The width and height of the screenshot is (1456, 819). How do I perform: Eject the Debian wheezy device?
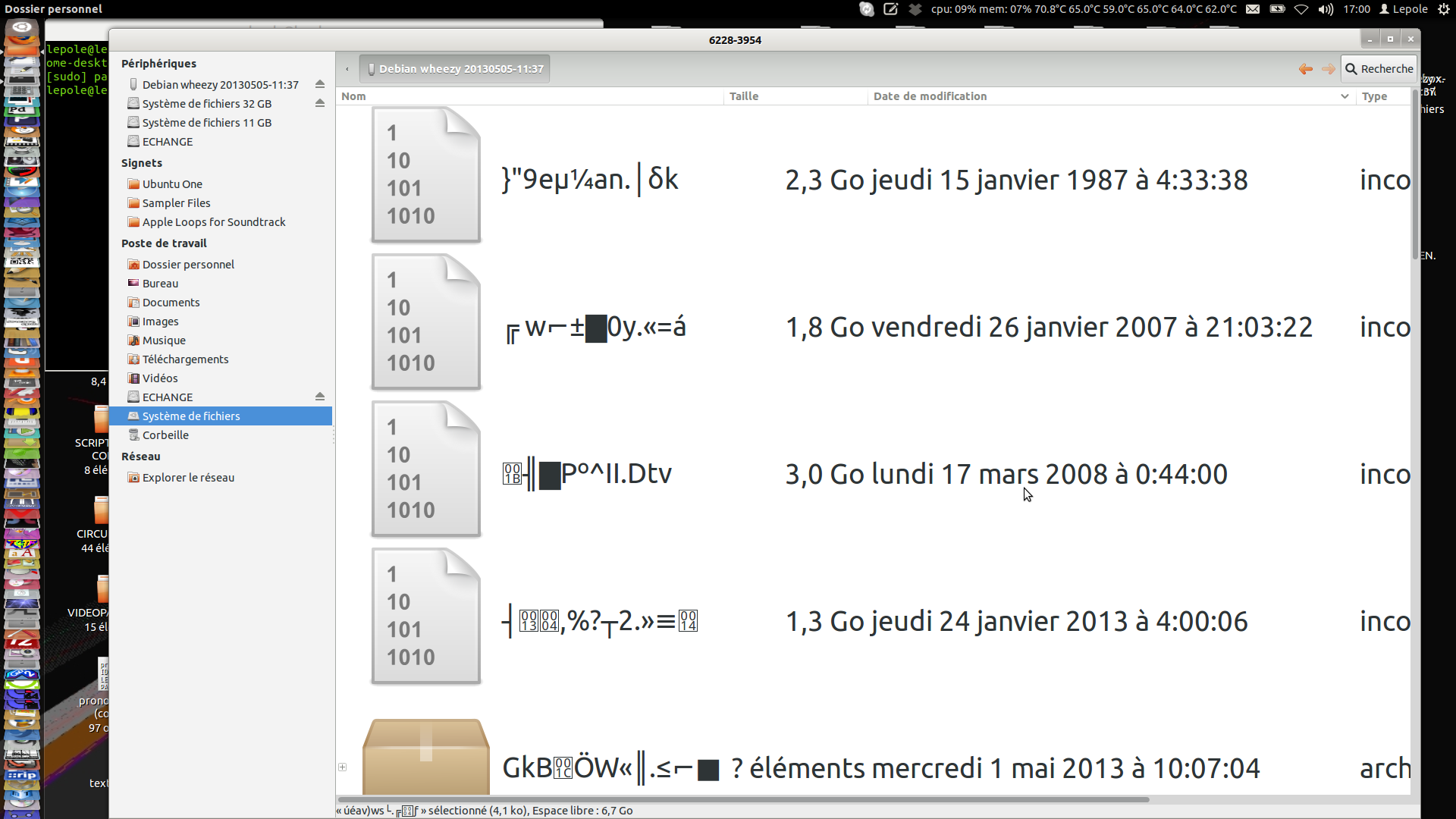pos(320,84)
